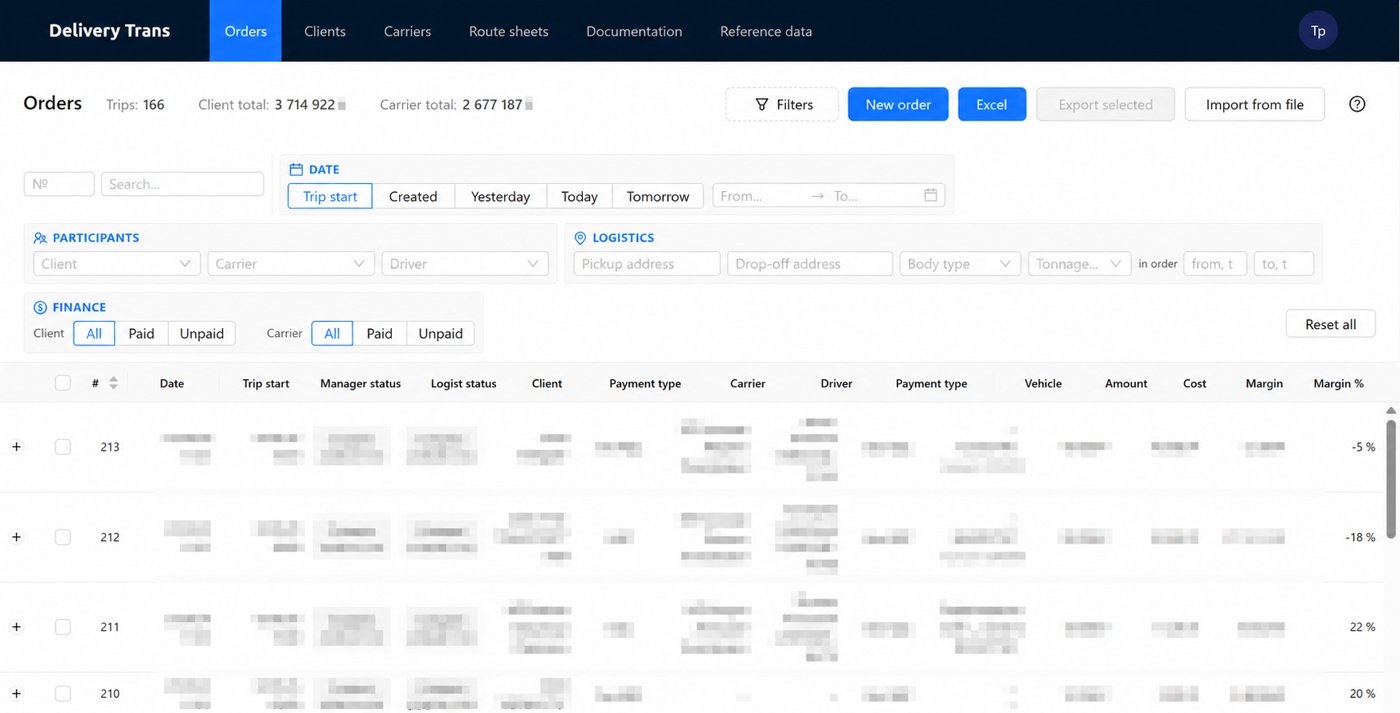1400x713 pixels.
Task: Click the Cost column header
Action: (1195, 383)
